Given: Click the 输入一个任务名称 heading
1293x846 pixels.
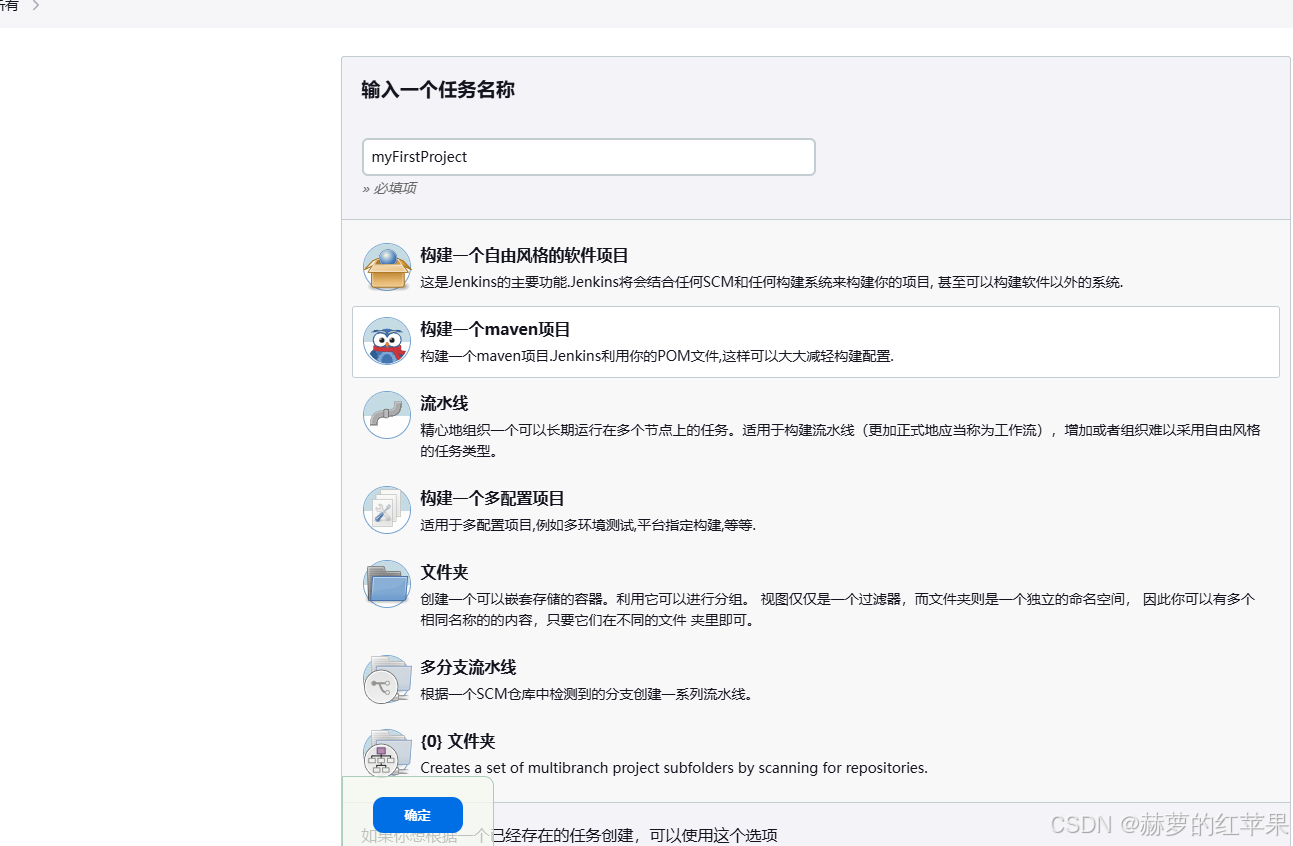Looking at the screenshot, I should click(x=438, y=90).
